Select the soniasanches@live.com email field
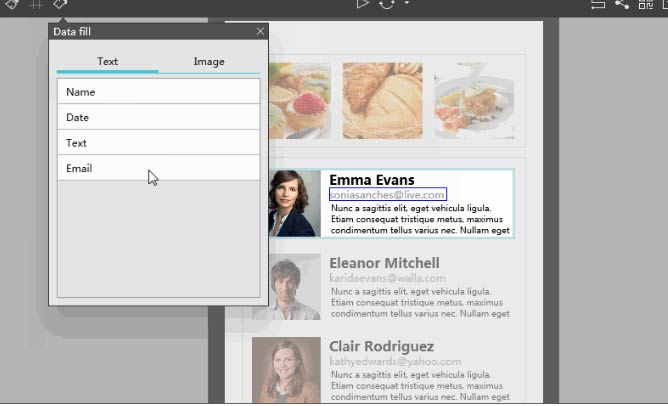The width and height of the screenshot is (668, 406). 387,195
